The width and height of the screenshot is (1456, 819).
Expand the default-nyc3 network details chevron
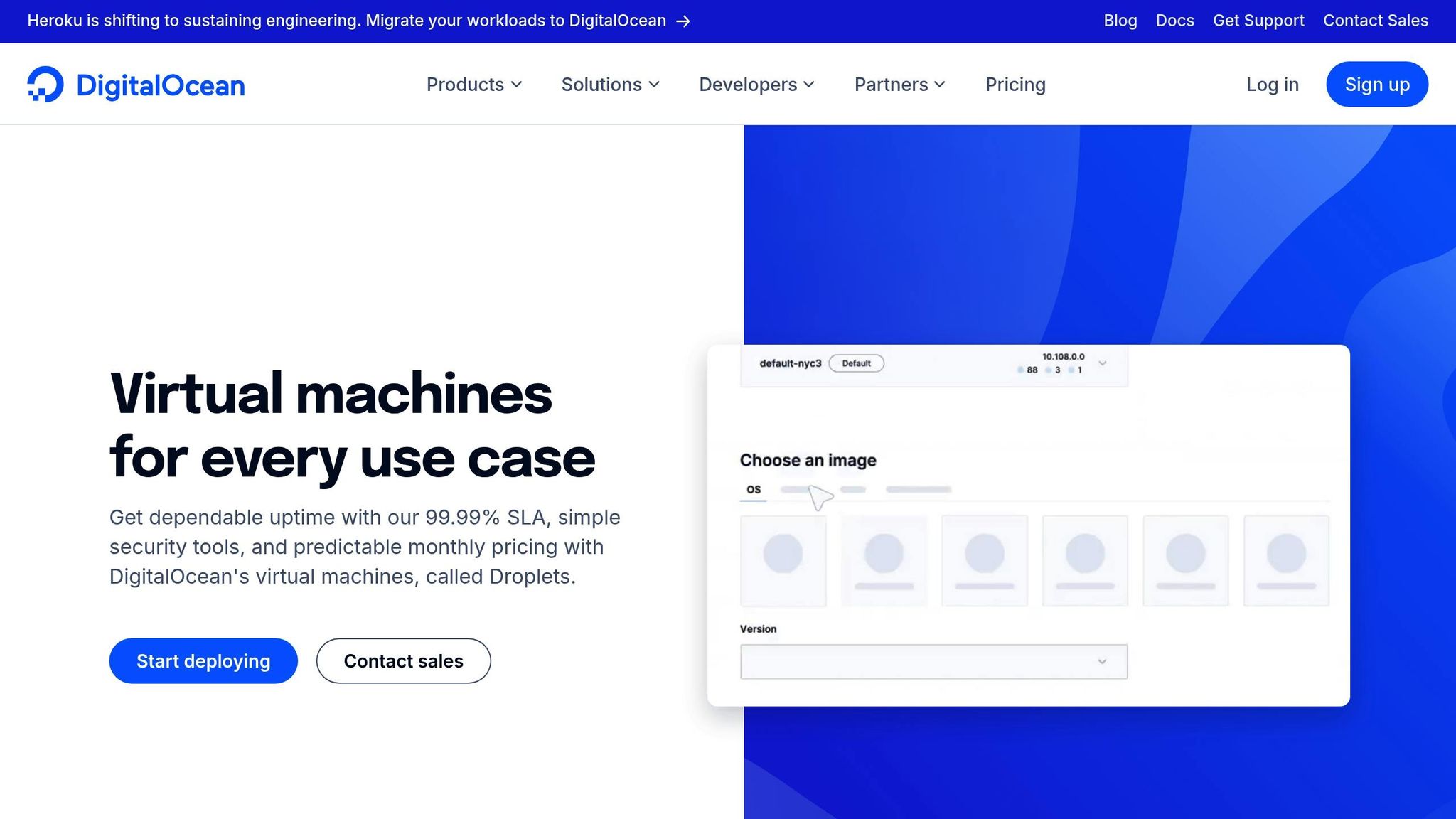[1103, 363]
